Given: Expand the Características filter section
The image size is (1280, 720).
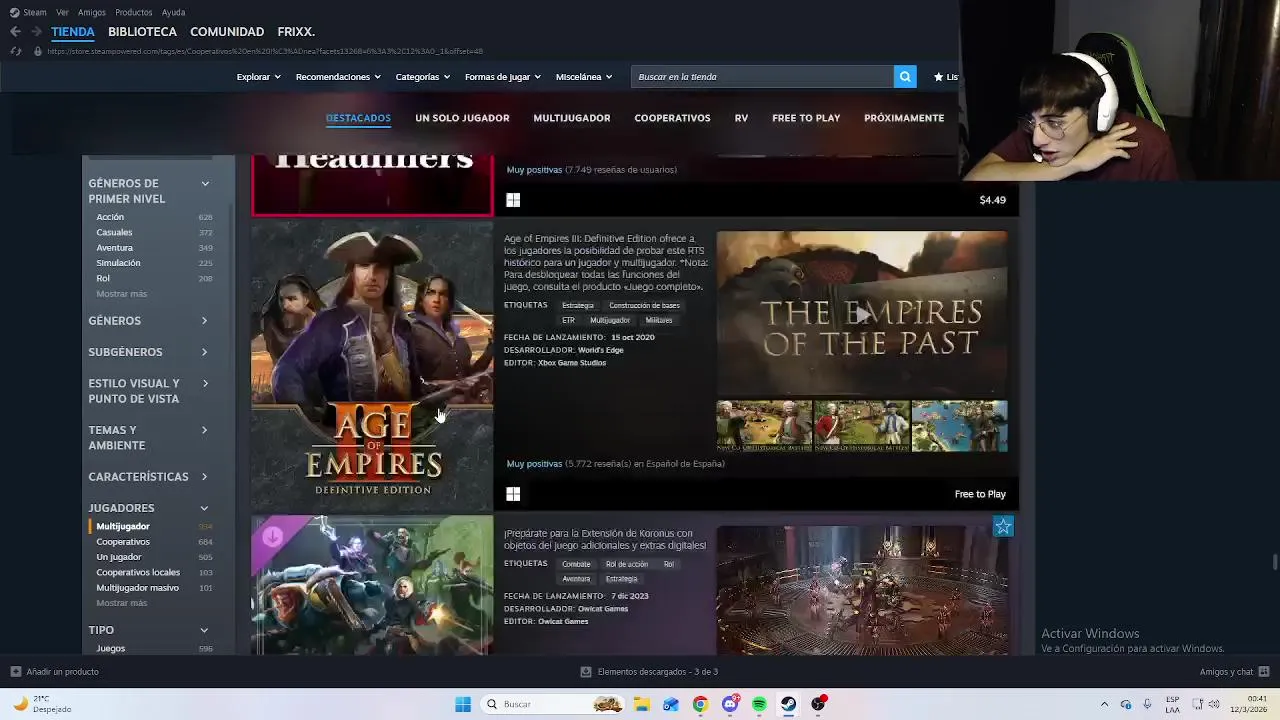Looking at the screenshot, I should click(204, 477).
